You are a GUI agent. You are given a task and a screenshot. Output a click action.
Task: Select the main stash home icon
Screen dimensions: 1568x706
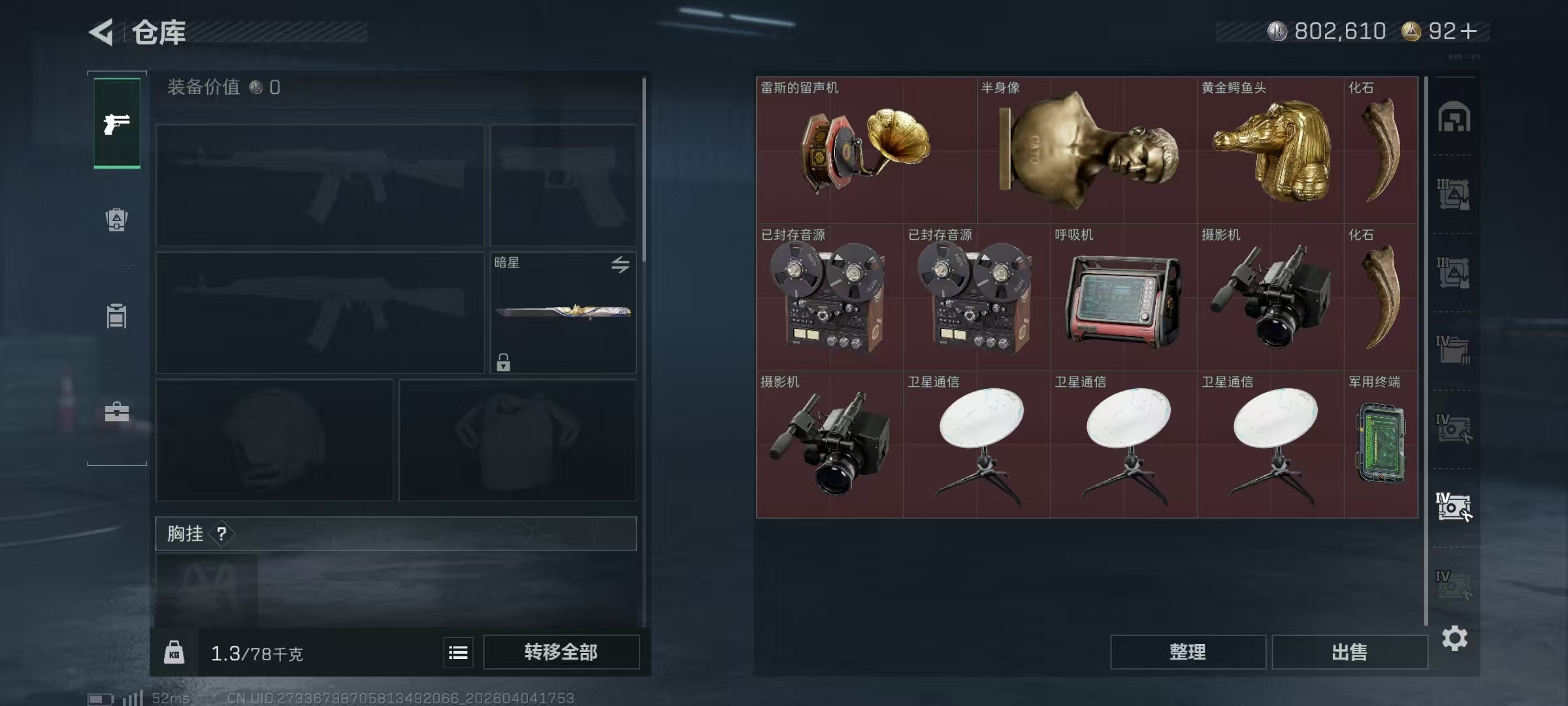click(x=1454, y=117)
